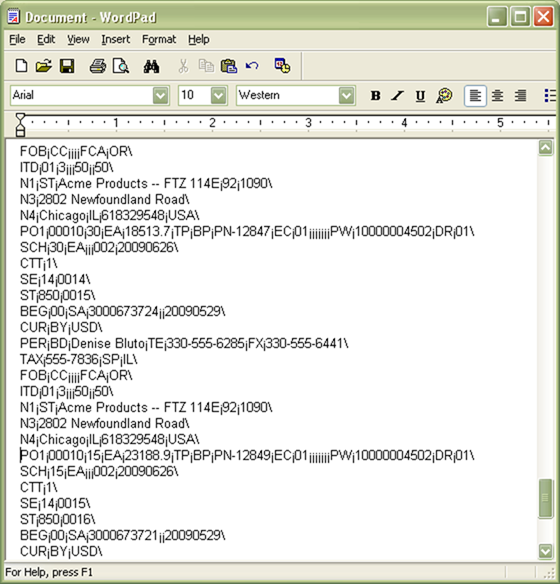The image size is (560, 584).
Task: Select Center alignment button
Action: click(498, 96)
